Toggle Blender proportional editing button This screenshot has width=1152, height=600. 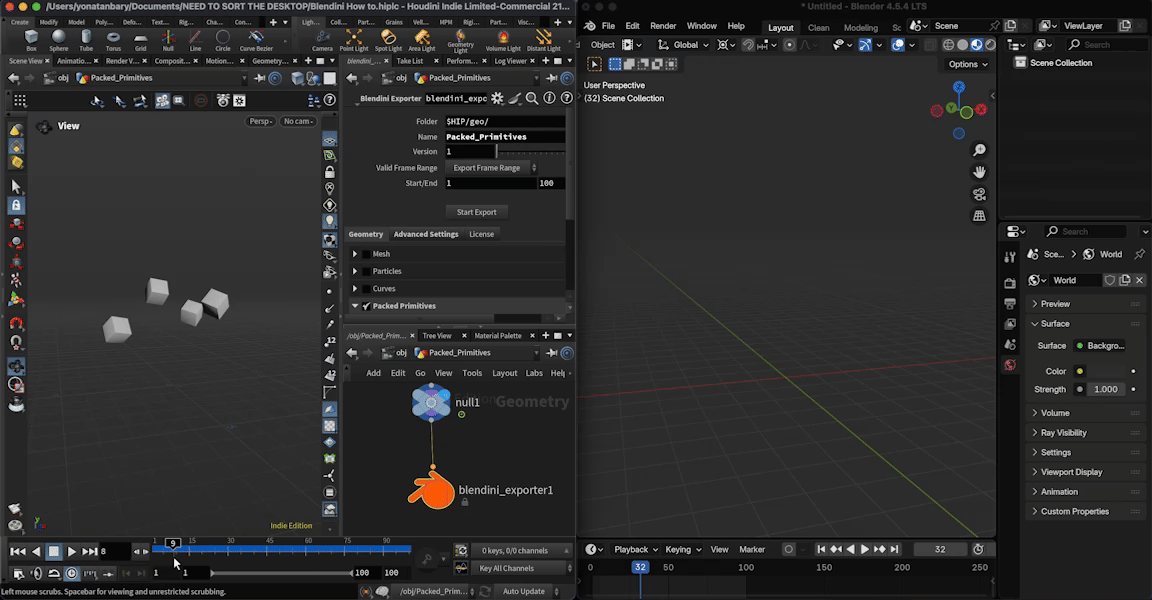[789, 45]
